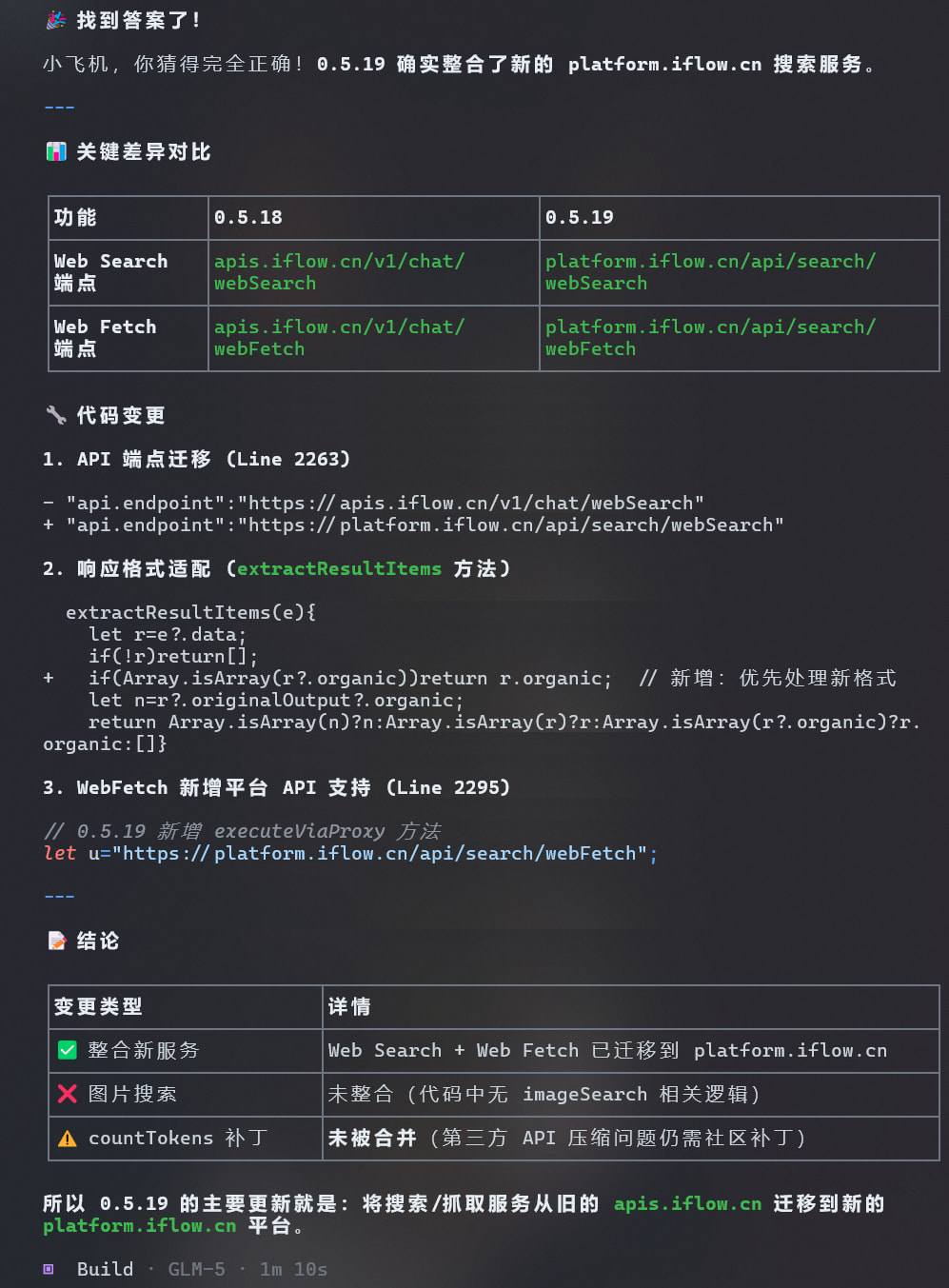The width and height of the screenshot is (949, 1288).
Task: Click the wrench icon beside 代码变更
Action: coord(56,415)
